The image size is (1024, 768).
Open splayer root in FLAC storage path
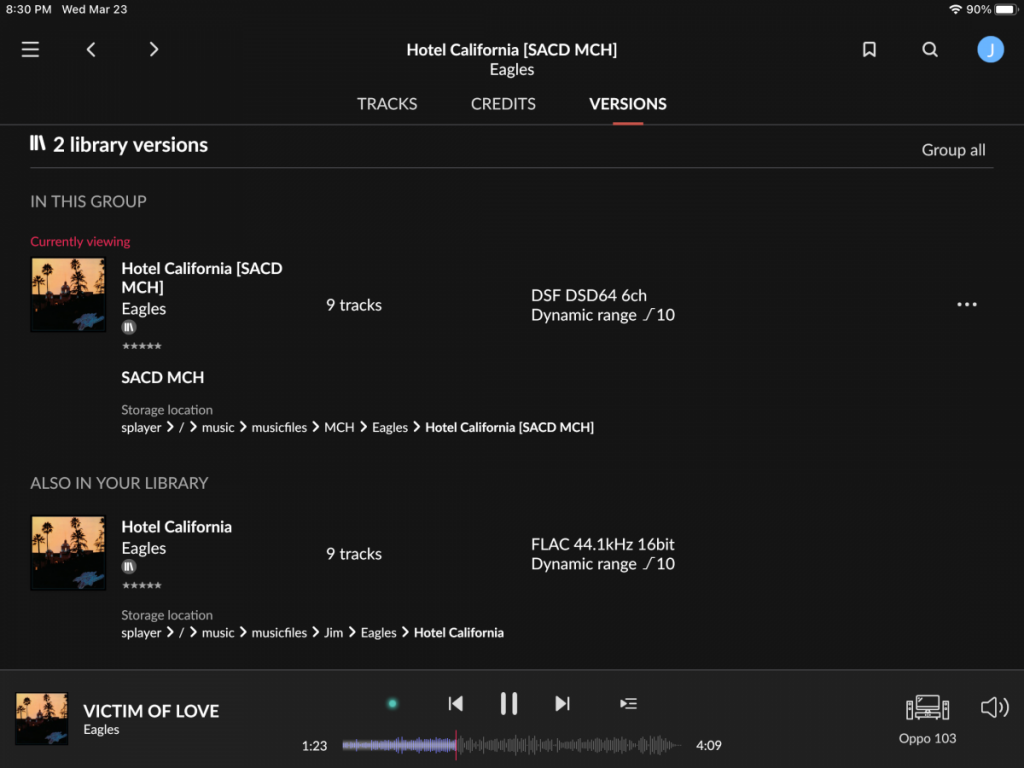pos(141,633)
